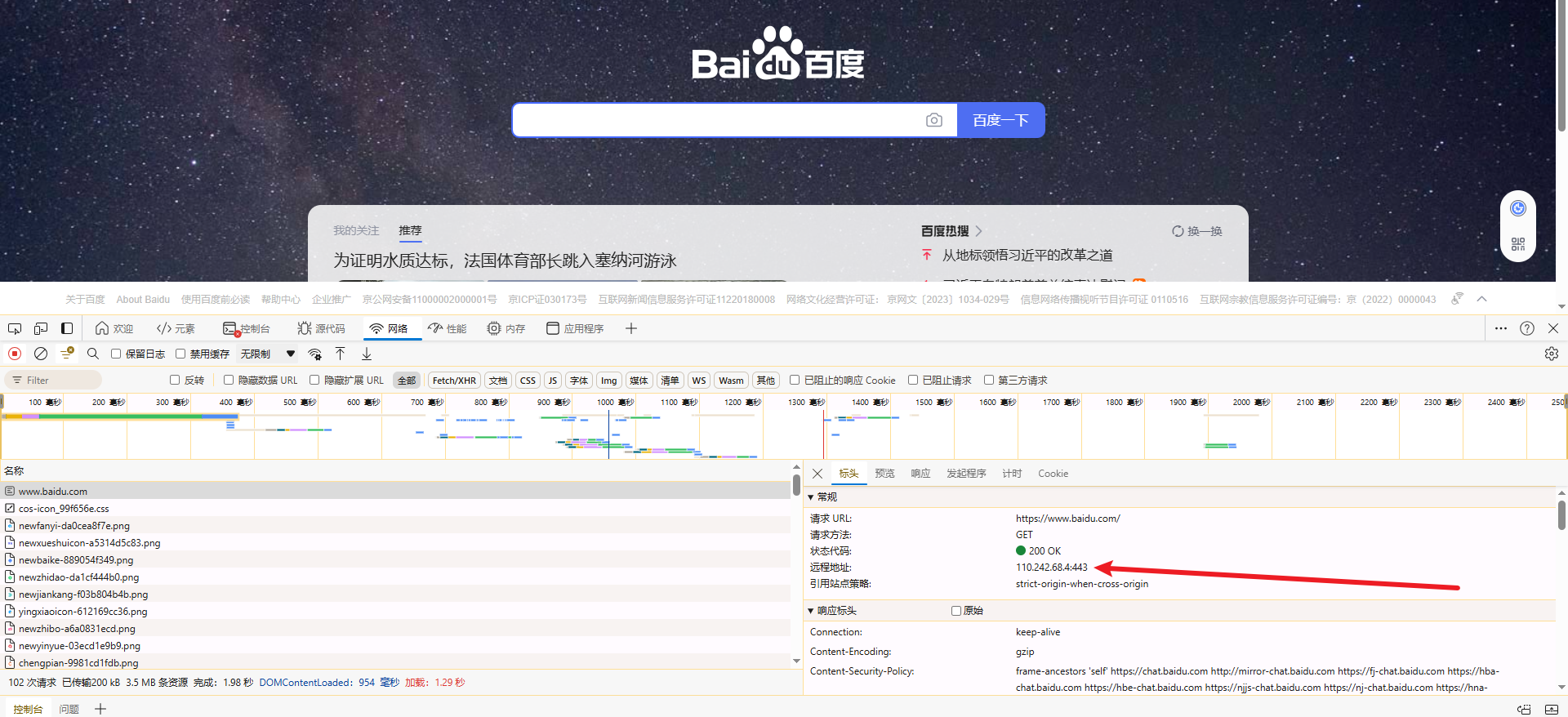Collapse the 响应标头 response headers section
The image size is (1568, 717).
coord(811,611)
